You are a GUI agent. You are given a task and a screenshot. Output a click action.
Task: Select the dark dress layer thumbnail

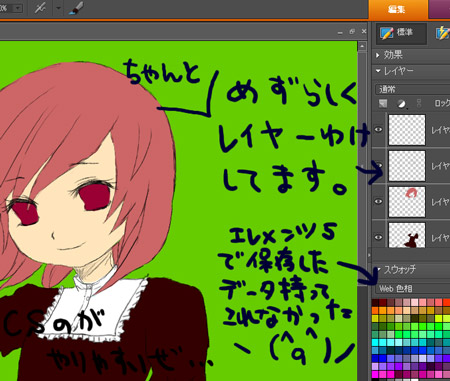(407, 235)
